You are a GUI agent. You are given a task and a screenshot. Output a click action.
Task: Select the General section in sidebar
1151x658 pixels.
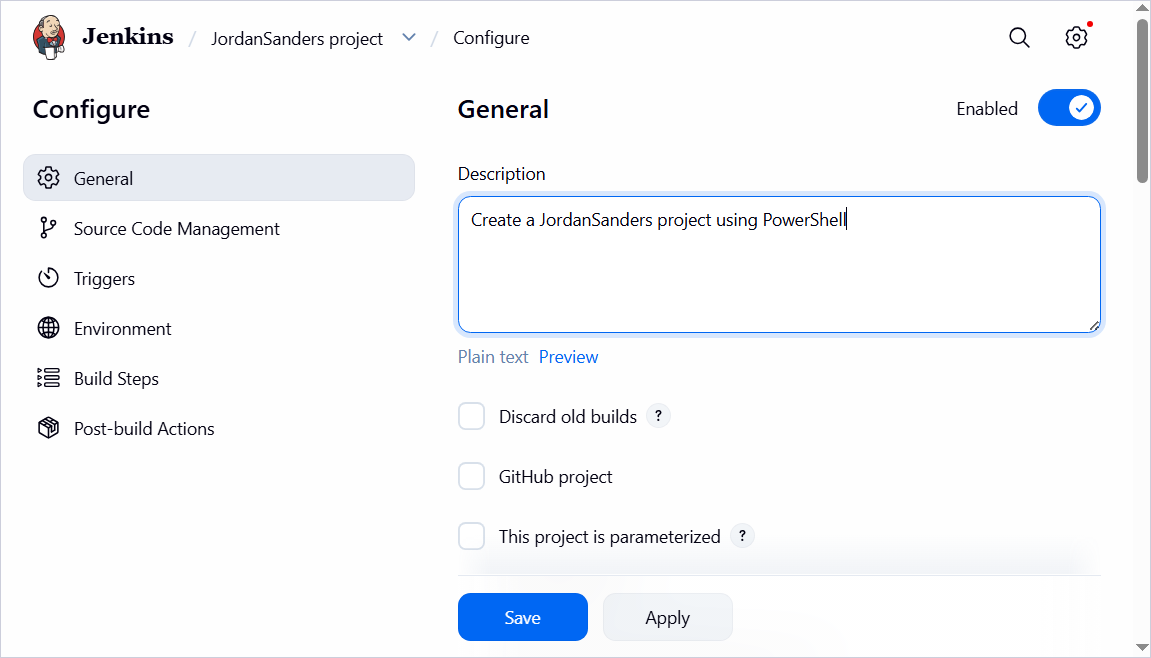click(219, 178)
